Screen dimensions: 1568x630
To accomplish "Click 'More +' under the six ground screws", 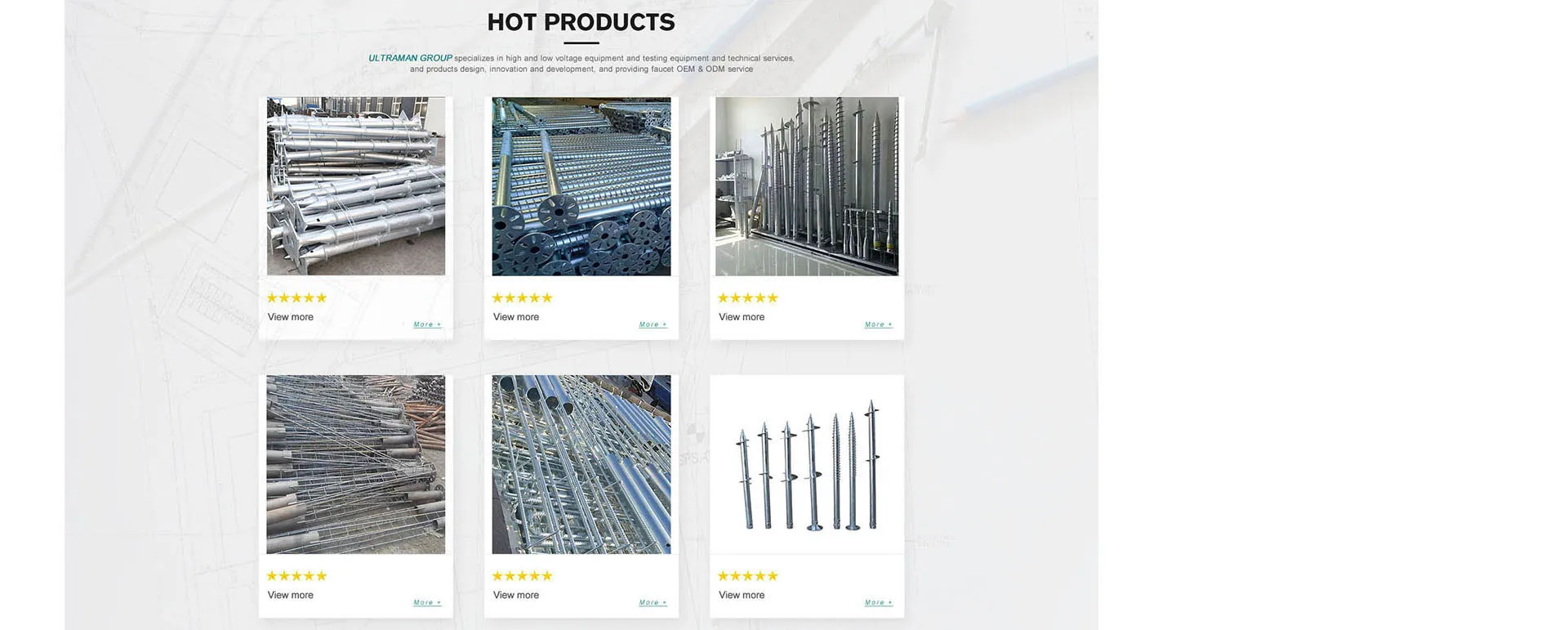I will pyautogui.click(x=879, y=602).
